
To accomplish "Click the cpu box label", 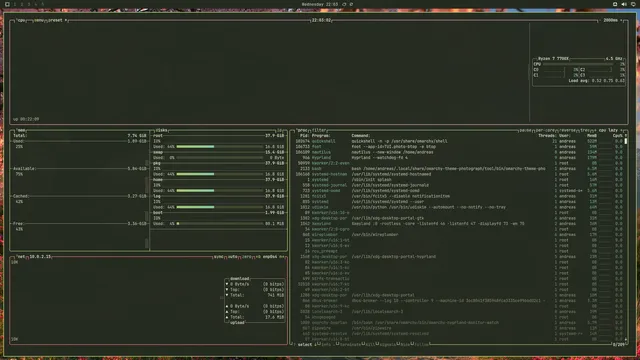I will tap(20, 20).
